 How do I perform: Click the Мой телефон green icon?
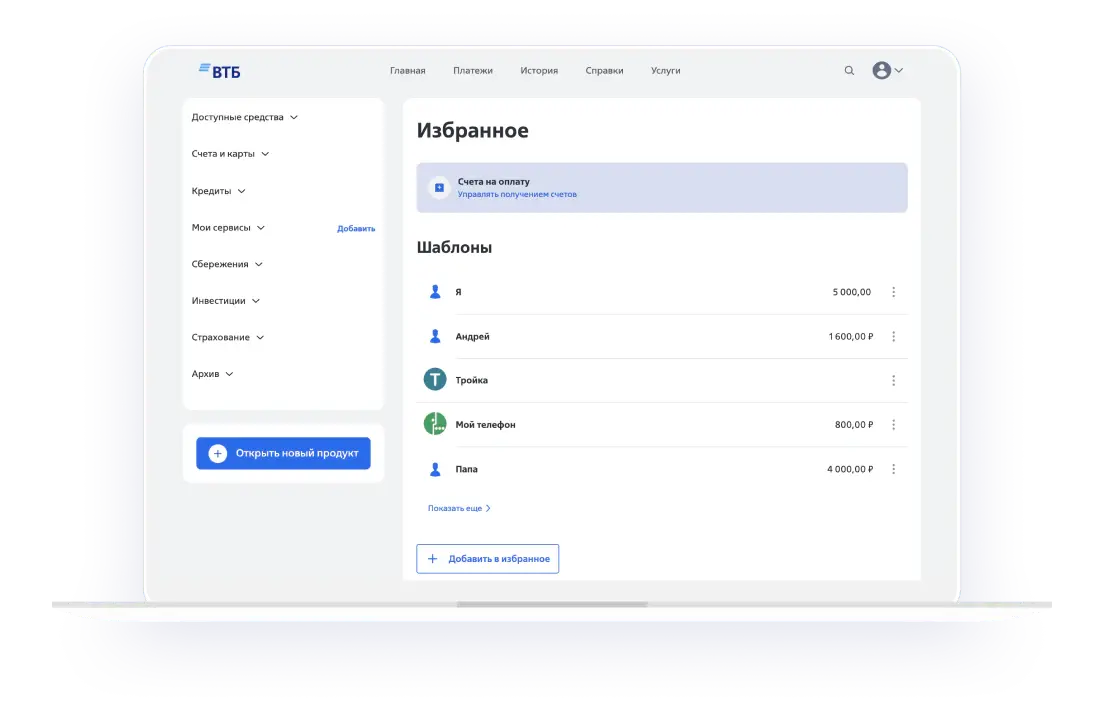[x=435, y=424]
